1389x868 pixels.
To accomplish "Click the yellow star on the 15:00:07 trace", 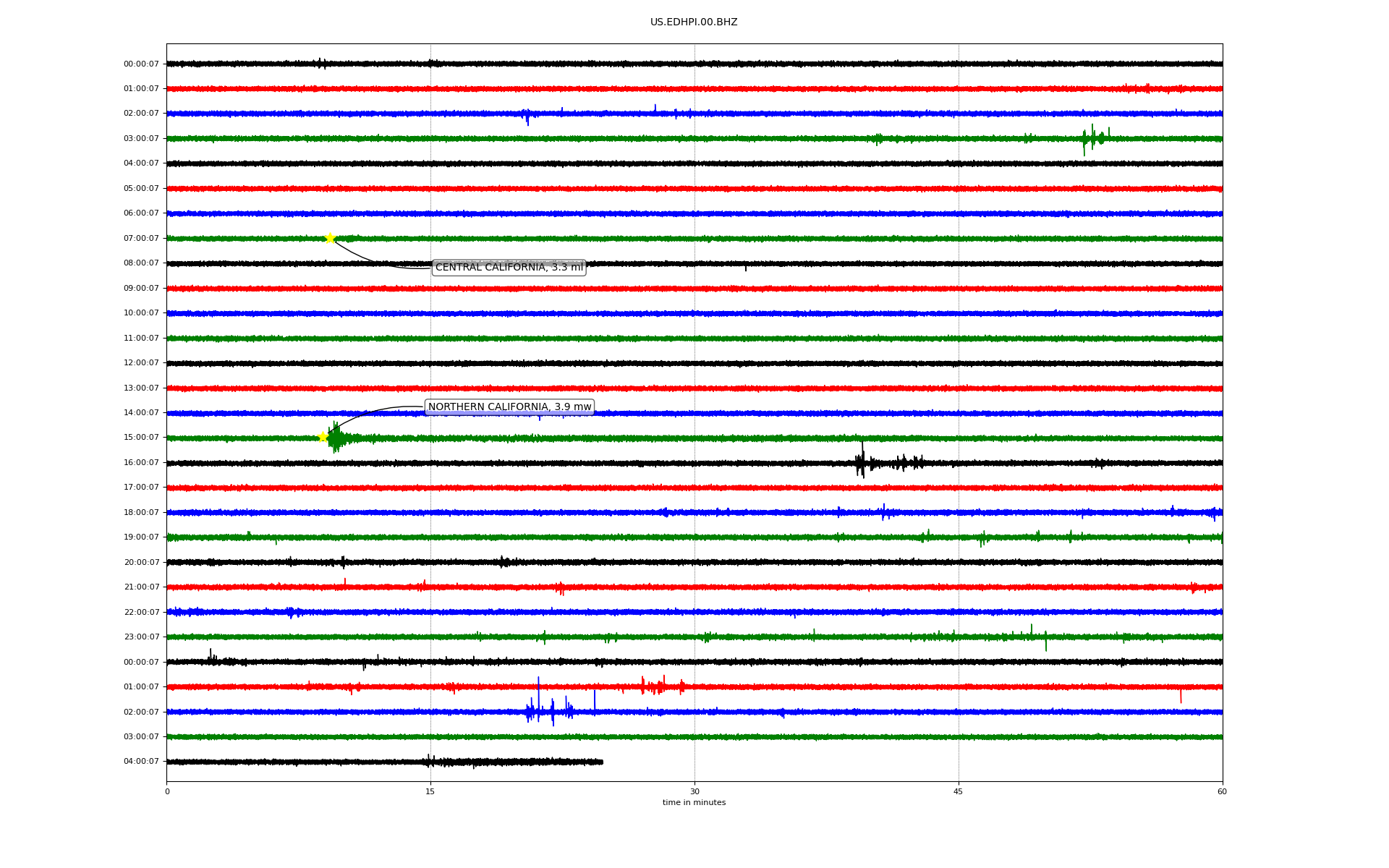I will [323, 436].
